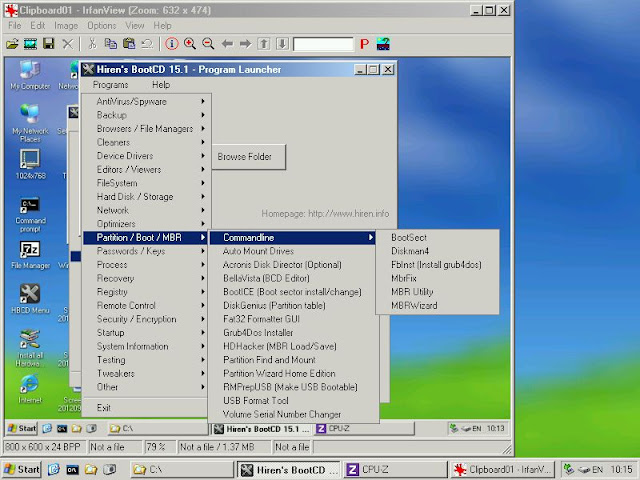The width and height of the screenshot is (640, 480).
Task: Switch to Clipboard01 IrfanView taskbar button
Action: pos(503,470)
